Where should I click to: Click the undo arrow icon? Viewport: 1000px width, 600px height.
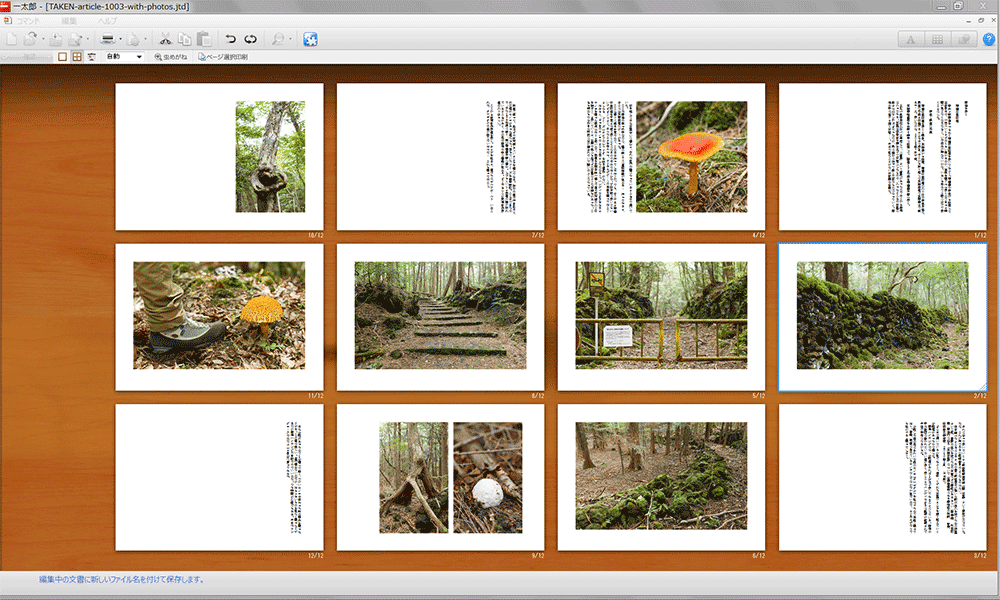(x=231, y=39)
